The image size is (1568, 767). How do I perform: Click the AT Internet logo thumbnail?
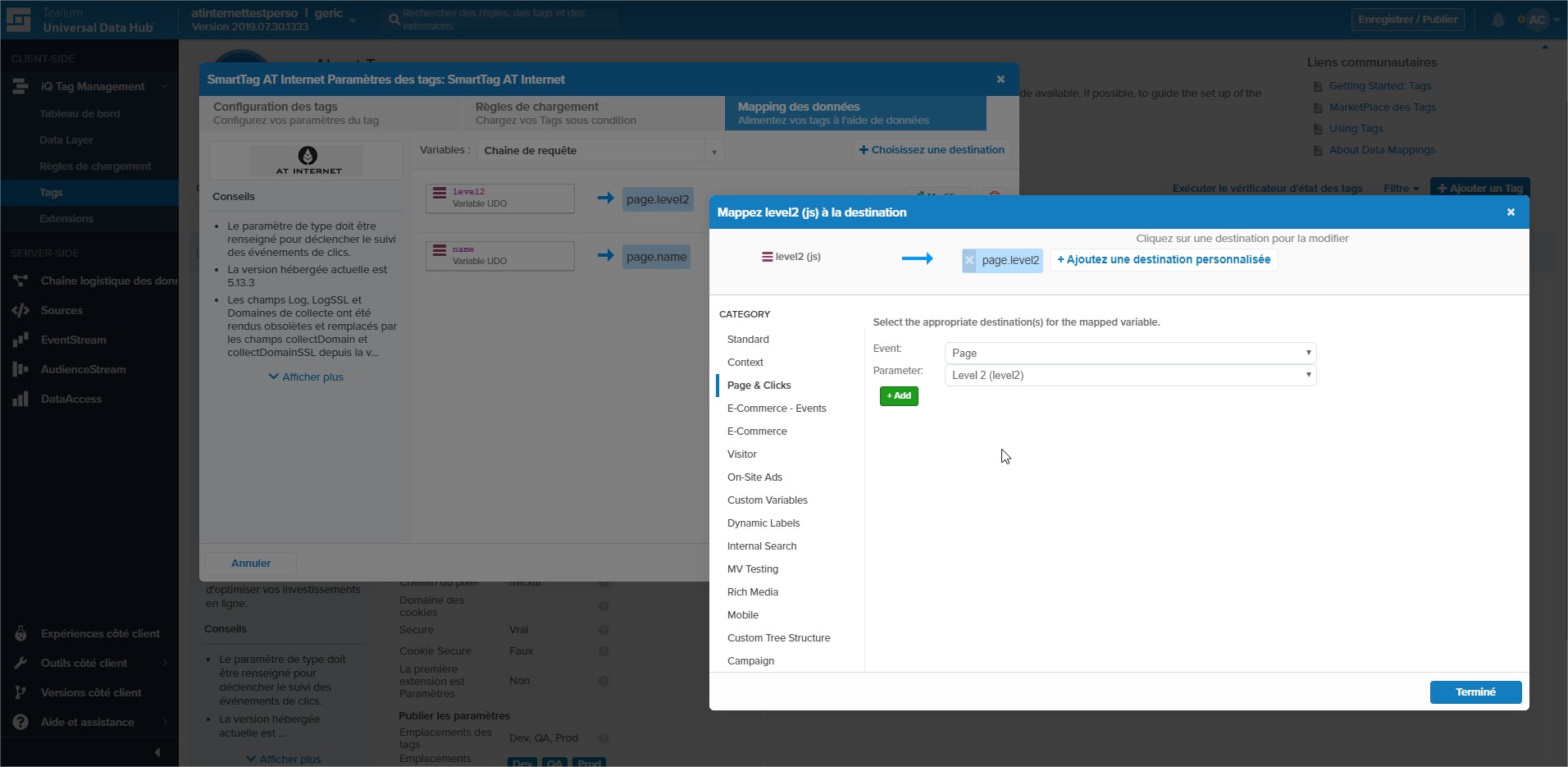306,160
